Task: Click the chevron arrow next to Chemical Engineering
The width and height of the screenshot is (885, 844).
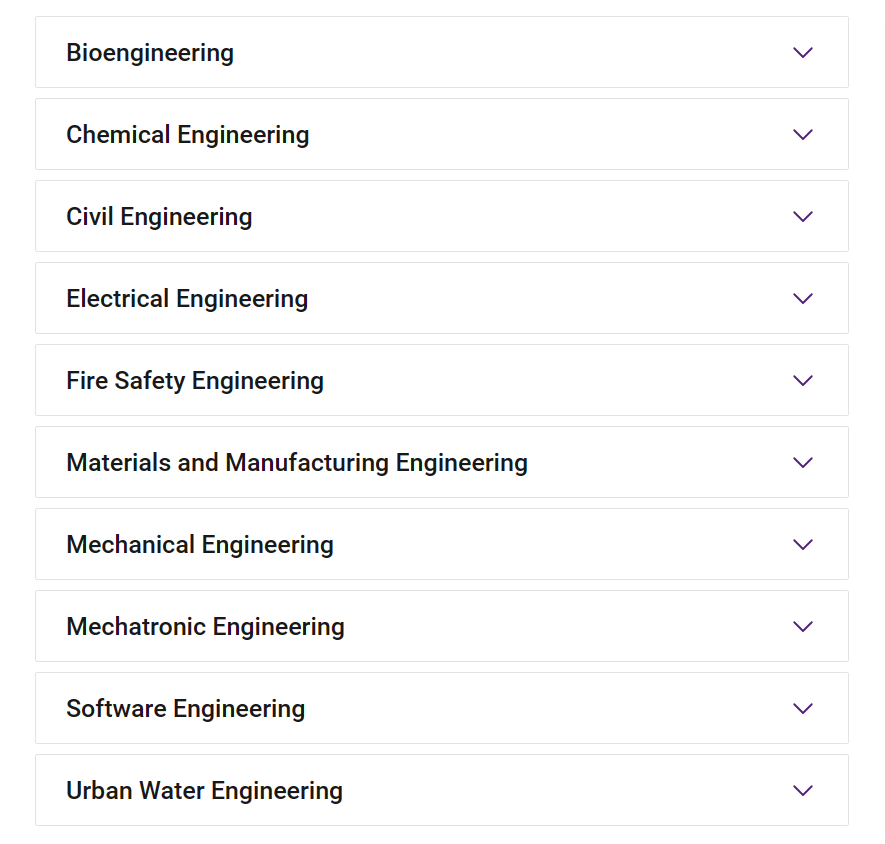Action: coord(803,134)
